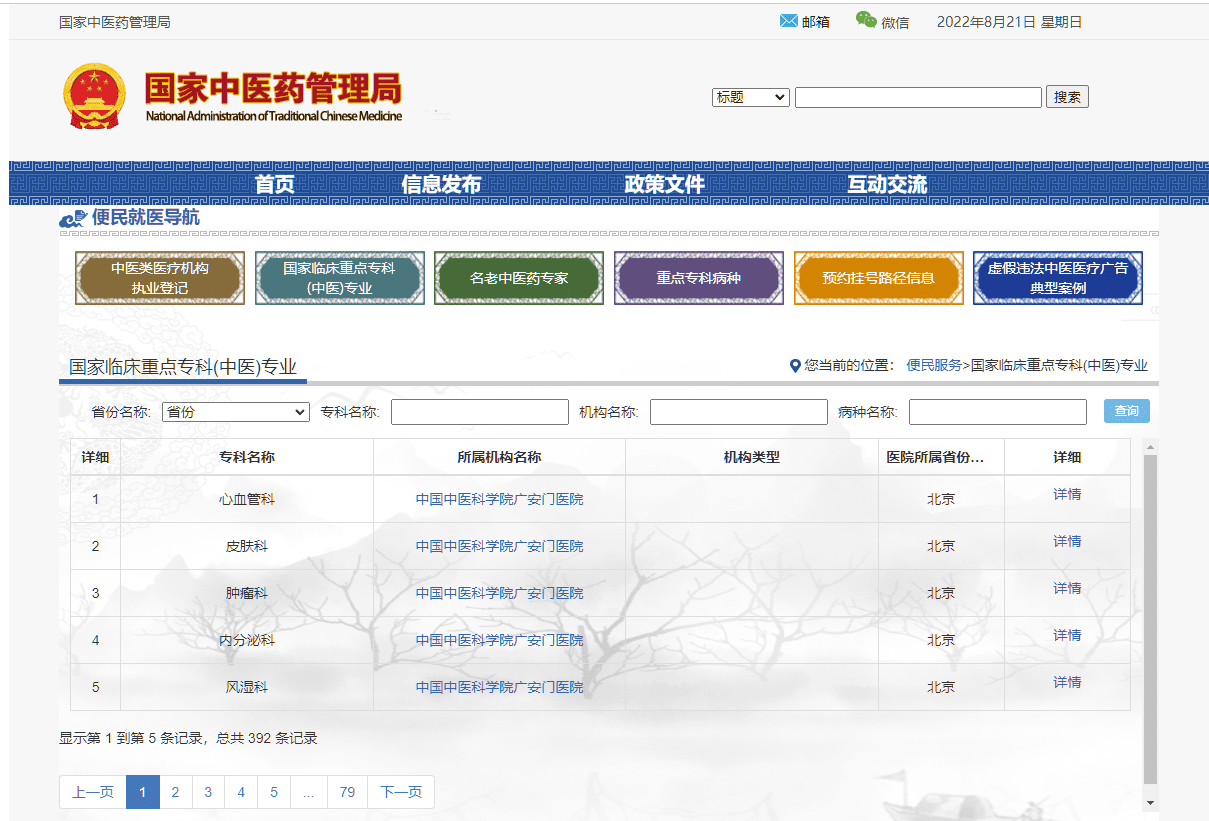The image size is (1209, 821).
Task: Click the 内分泌科 table cell
Action: 247,640
